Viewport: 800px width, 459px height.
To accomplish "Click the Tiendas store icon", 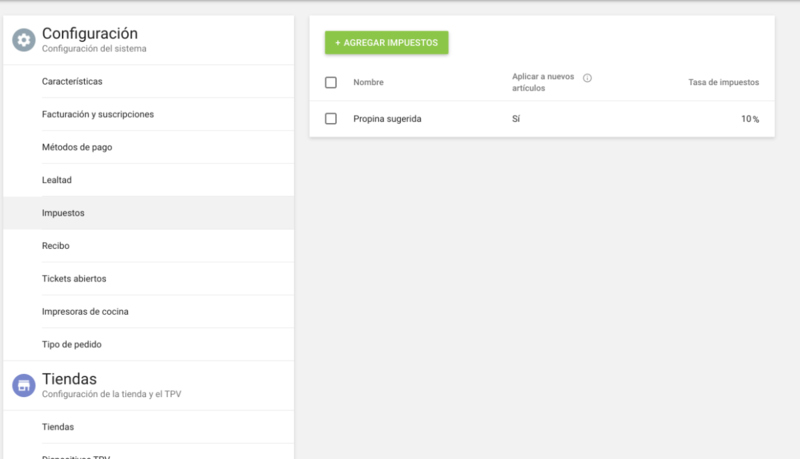I will 23,385.
